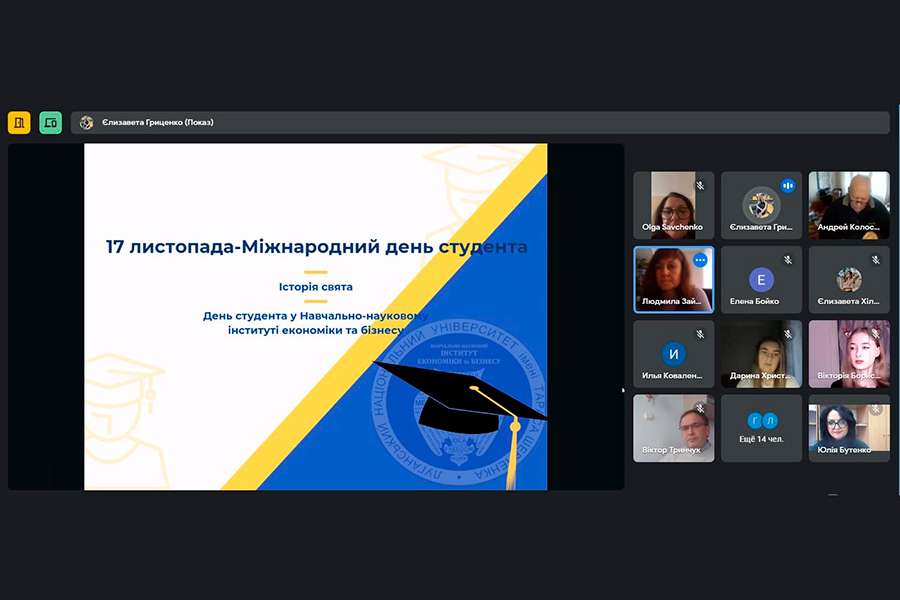Screen dimensions: 900x600
Task: Select Дарина Христ... video tile
Action: coord(762,353)
